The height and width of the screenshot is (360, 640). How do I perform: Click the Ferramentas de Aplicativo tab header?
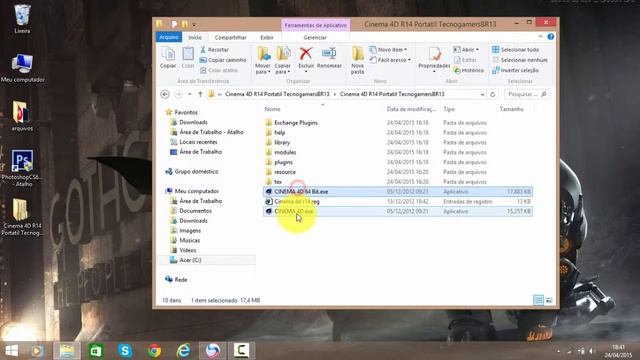coord(315,25)
